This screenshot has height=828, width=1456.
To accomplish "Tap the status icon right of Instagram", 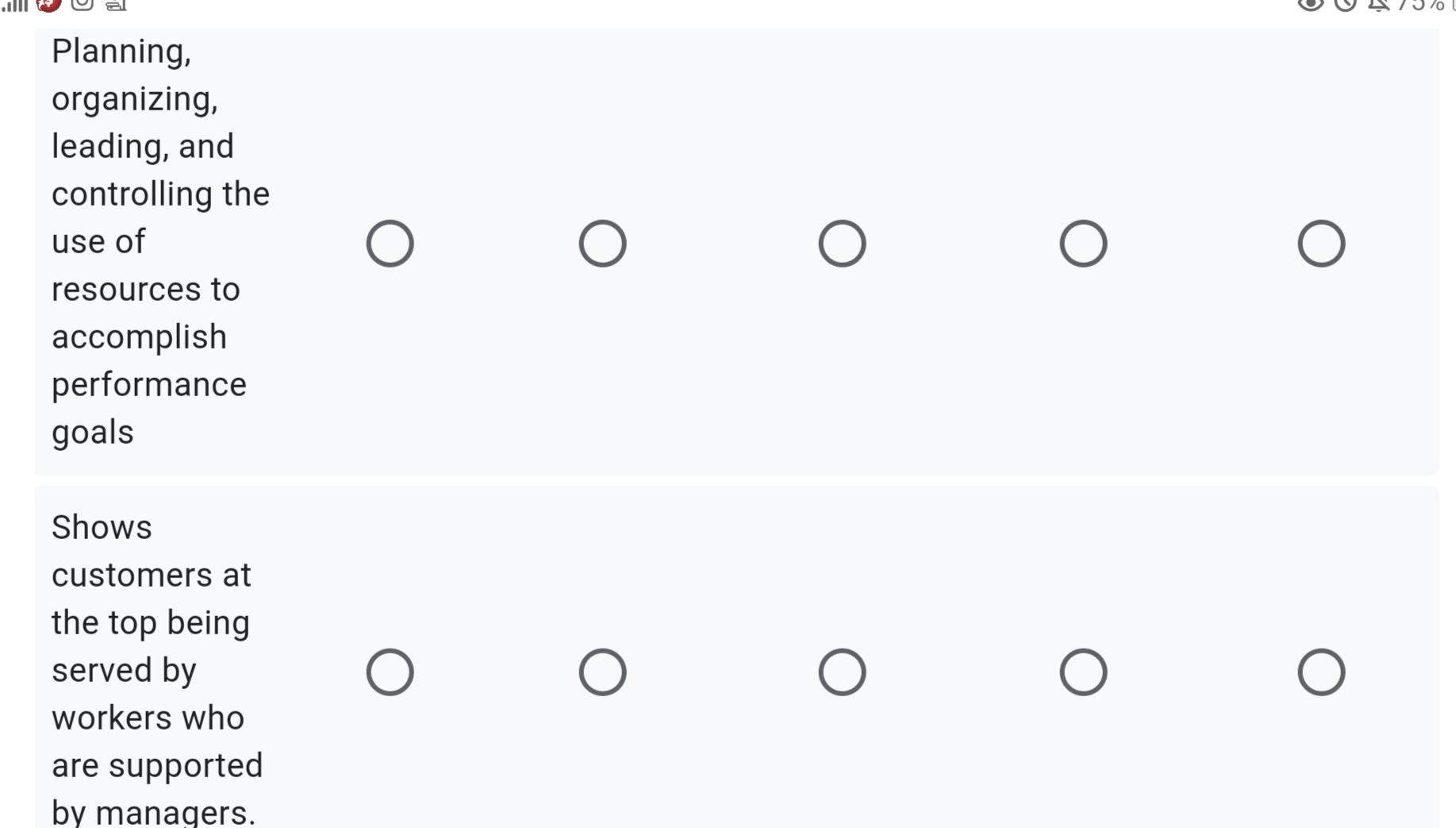I will (116, 6).
